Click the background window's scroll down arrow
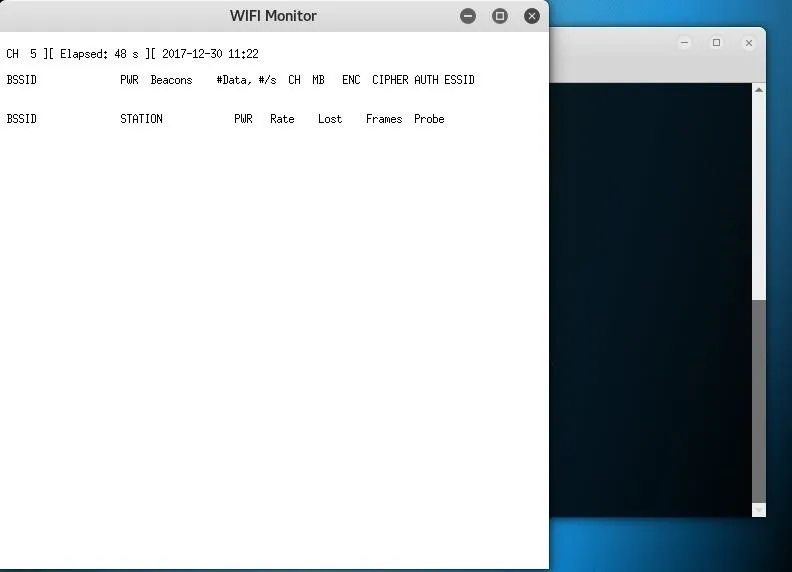Image resolution: width=792 pixels, height=572 pixels. click(x=759, y=510)
